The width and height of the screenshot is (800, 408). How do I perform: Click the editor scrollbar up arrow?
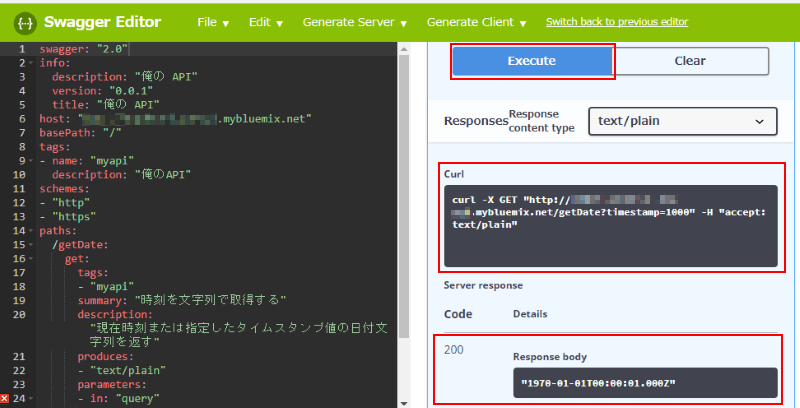click(404, 49)
